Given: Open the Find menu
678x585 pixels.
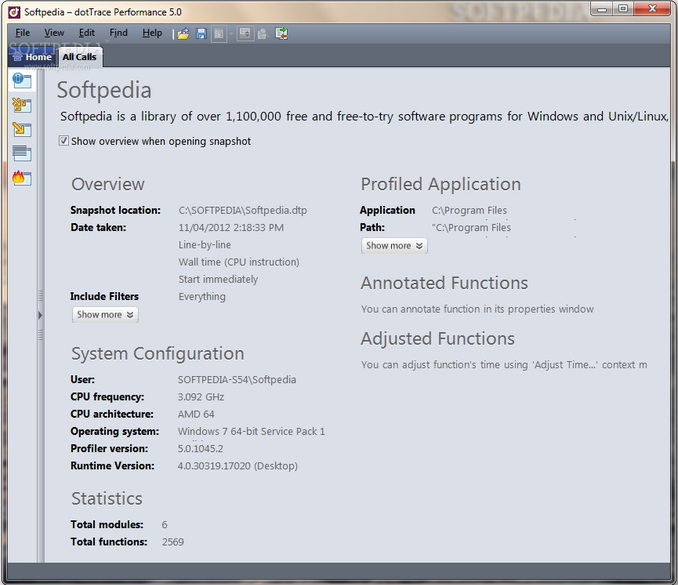Looking at the screenshot, I should point(118,33).
